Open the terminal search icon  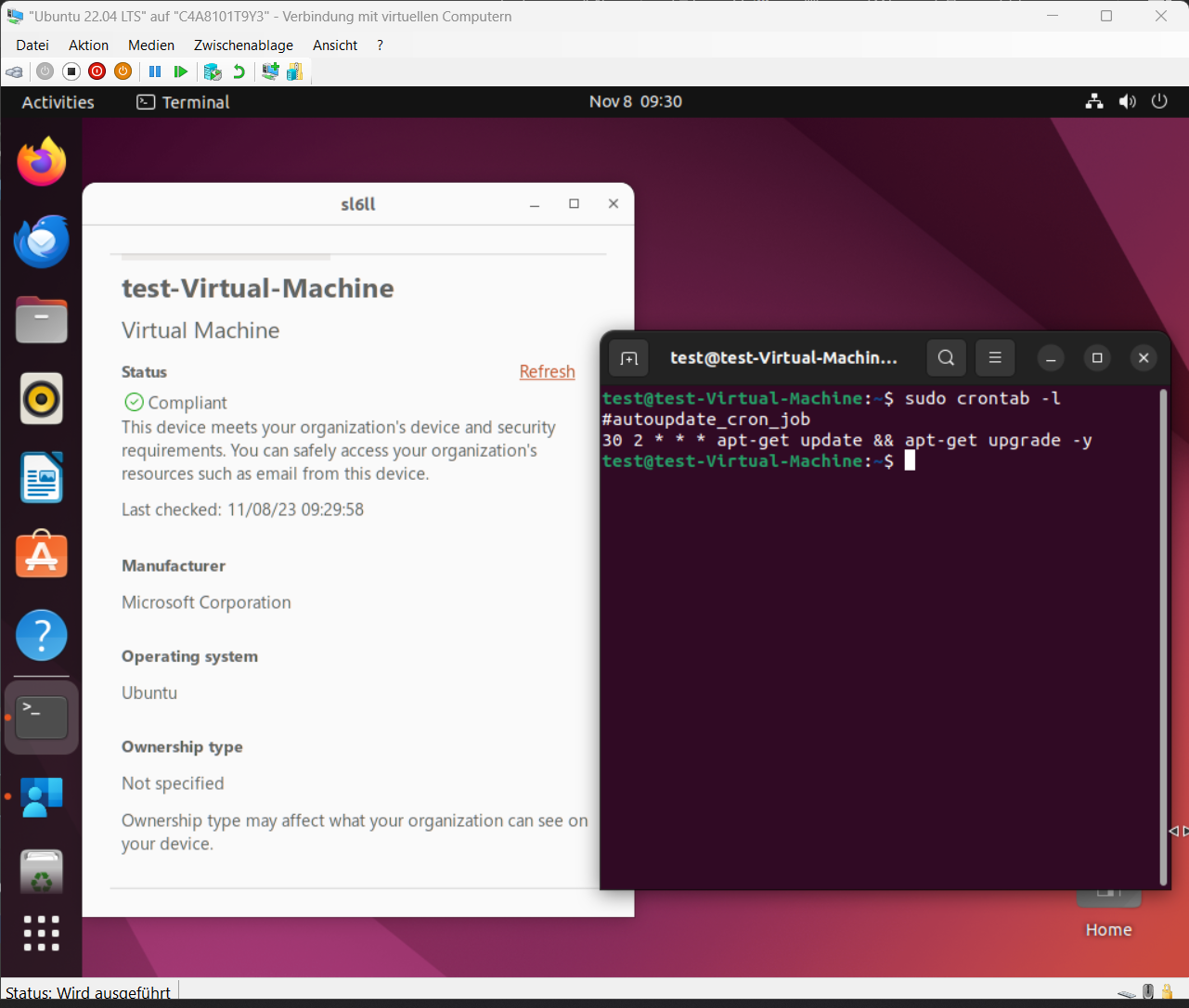click(x=946, y=357)
